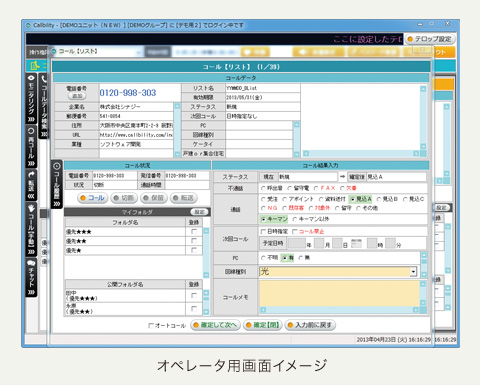The width and height of the screenshot is (480, 385).
Task: Click the yellow icon below the 操作 tab
Action: pyautogui.click(x=35, y=65)
